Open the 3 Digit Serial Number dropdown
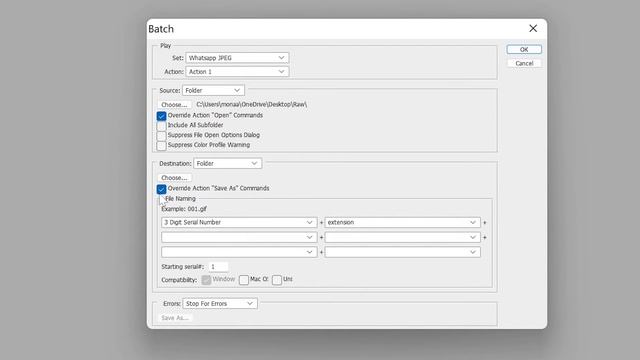 [239, 222]
